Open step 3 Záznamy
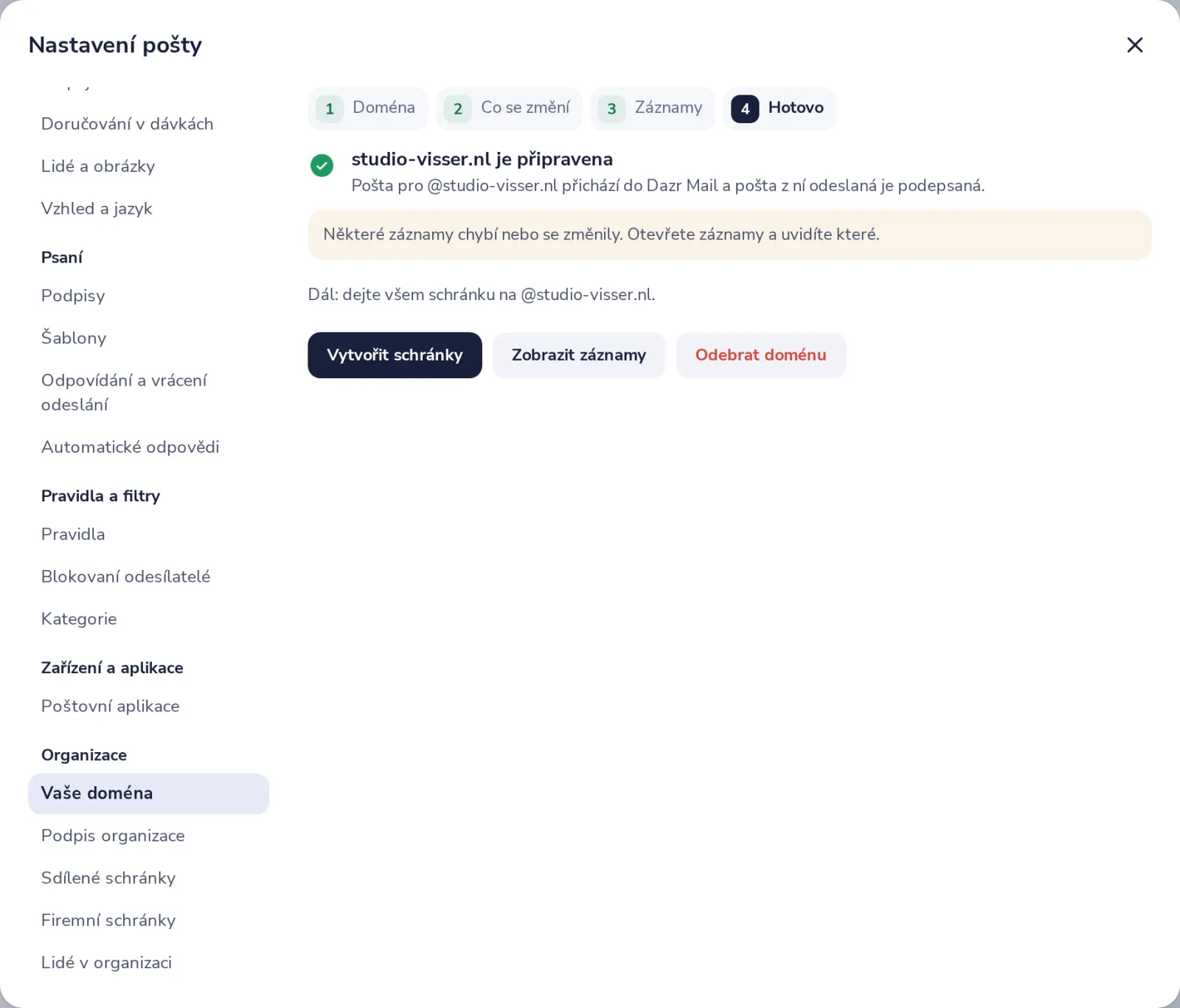The width and height of the screenshot is (1180, 1008). pyautogui.click(x=653, y=108)
